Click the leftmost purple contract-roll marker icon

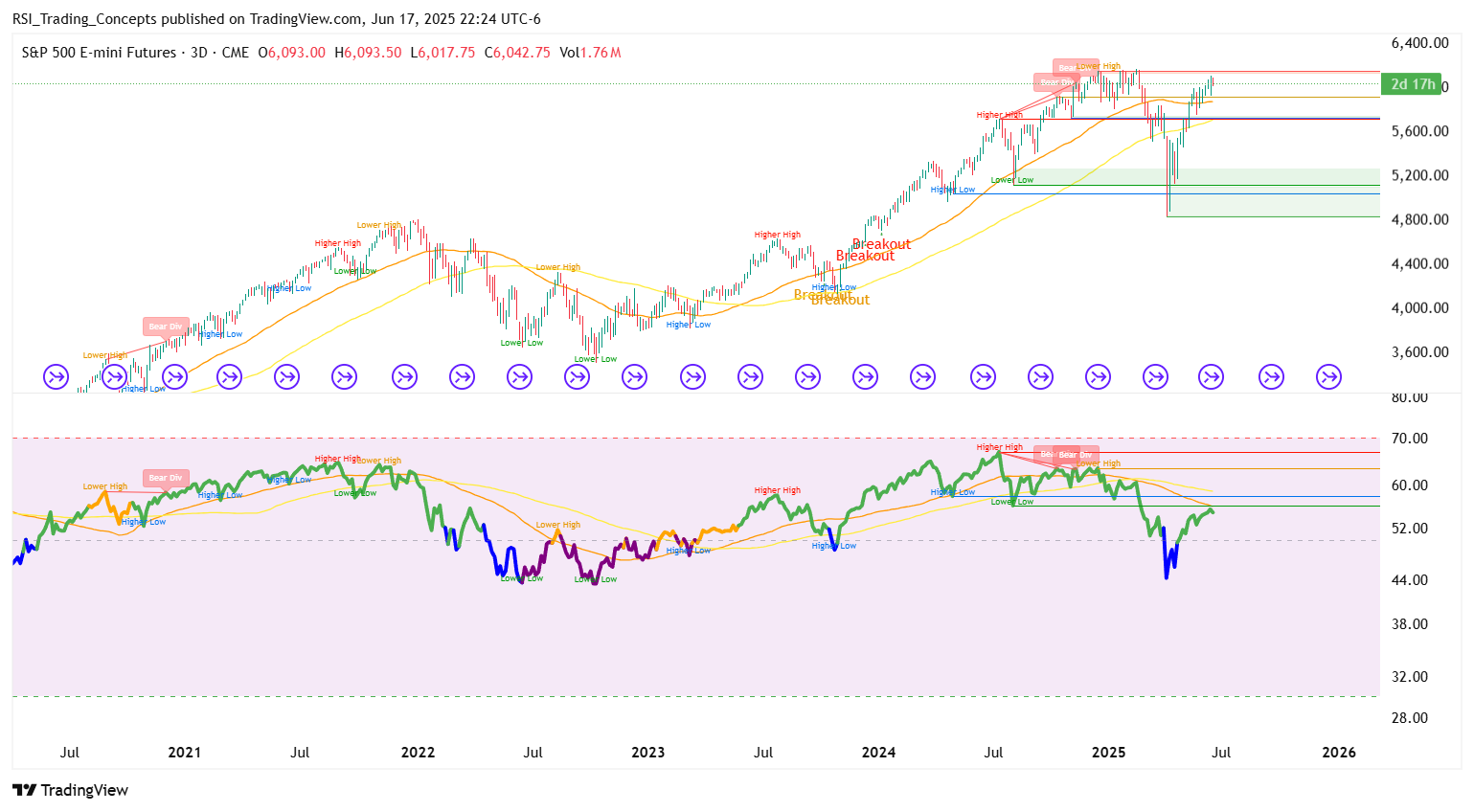coord(57,377)
